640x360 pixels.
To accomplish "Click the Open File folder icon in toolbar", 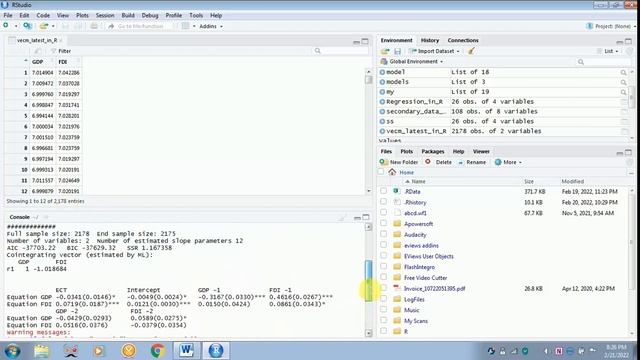I will [44, 26].
